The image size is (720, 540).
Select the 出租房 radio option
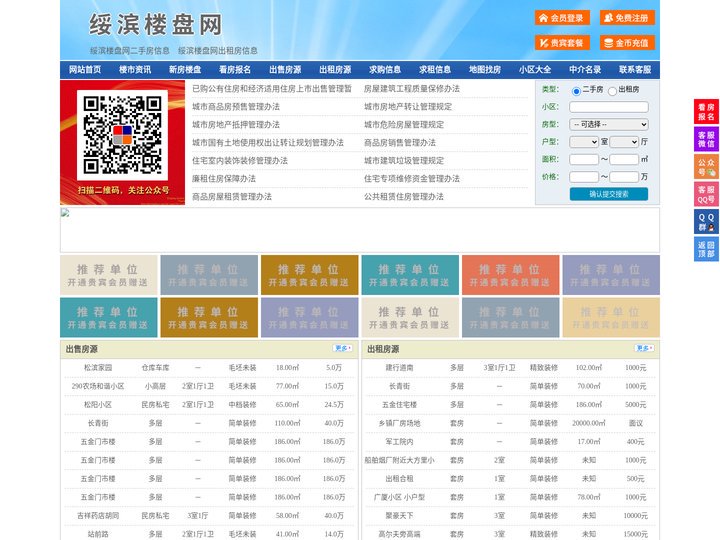pos(612,91)
